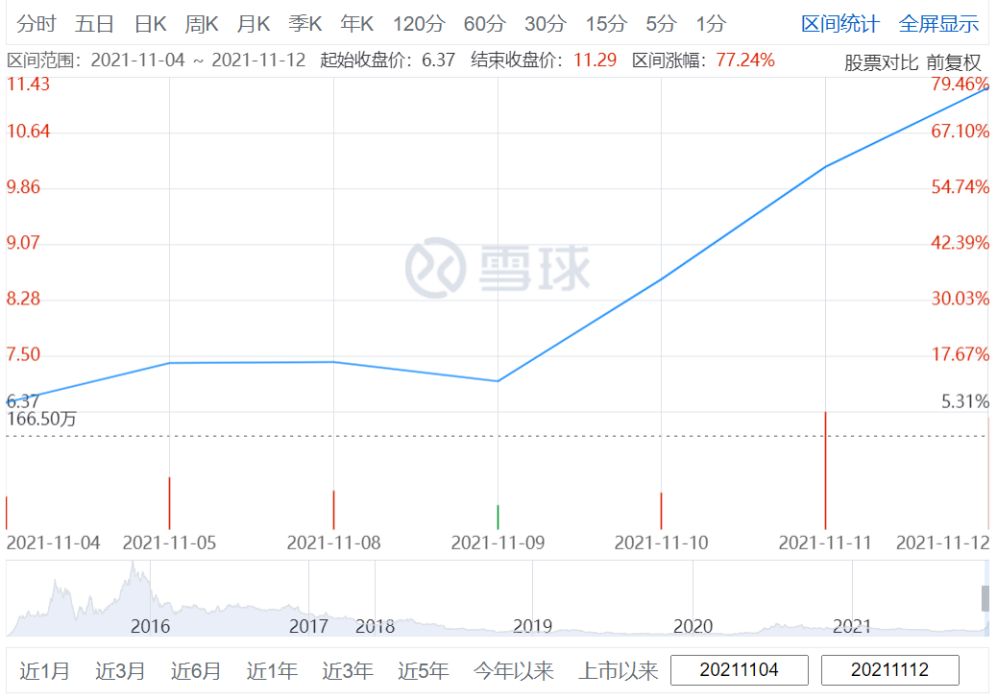
Task: Click the start date field 20211104
Action: 739,670
